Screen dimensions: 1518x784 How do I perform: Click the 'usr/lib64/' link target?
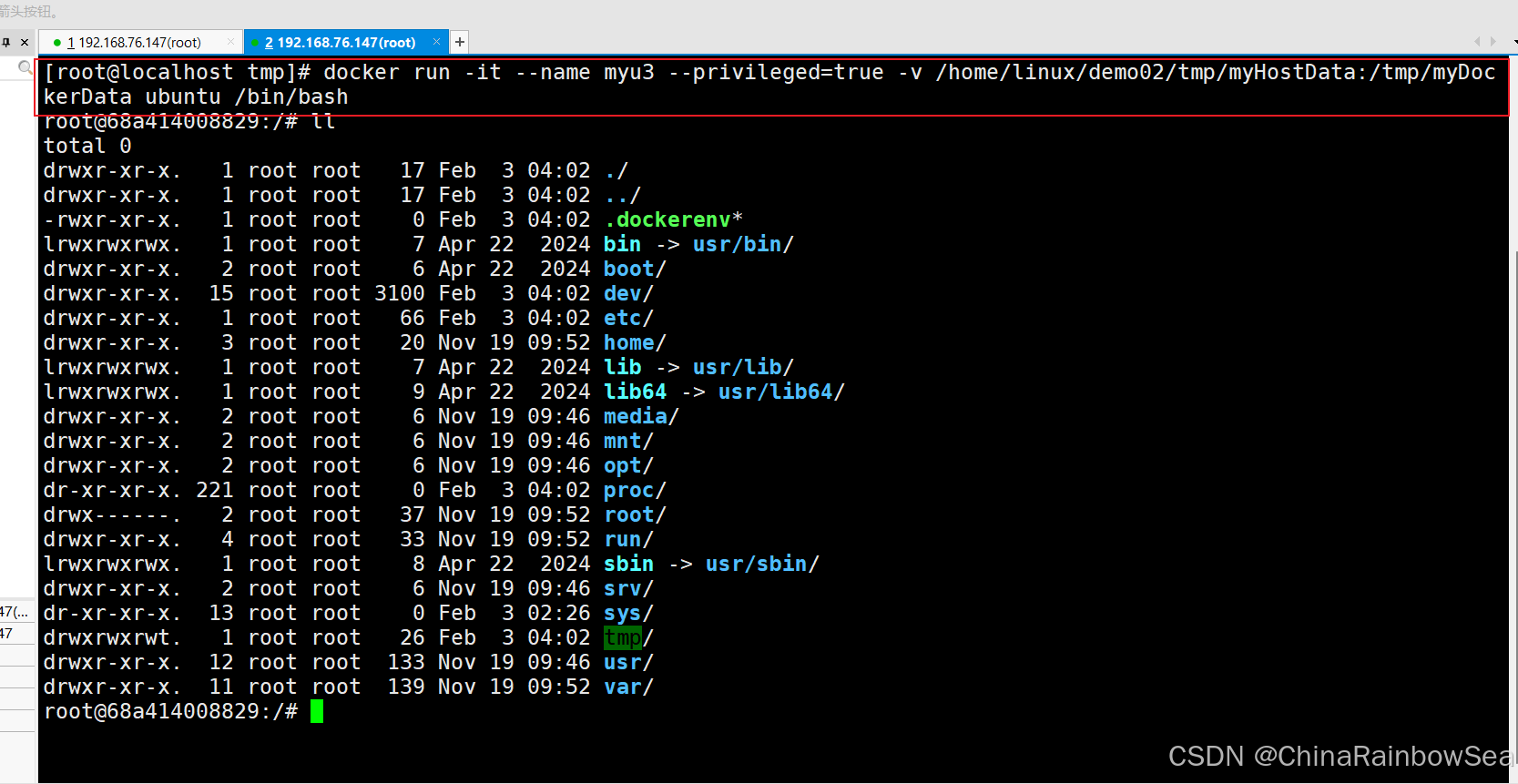pyautogui.click(x=781, y=392)
